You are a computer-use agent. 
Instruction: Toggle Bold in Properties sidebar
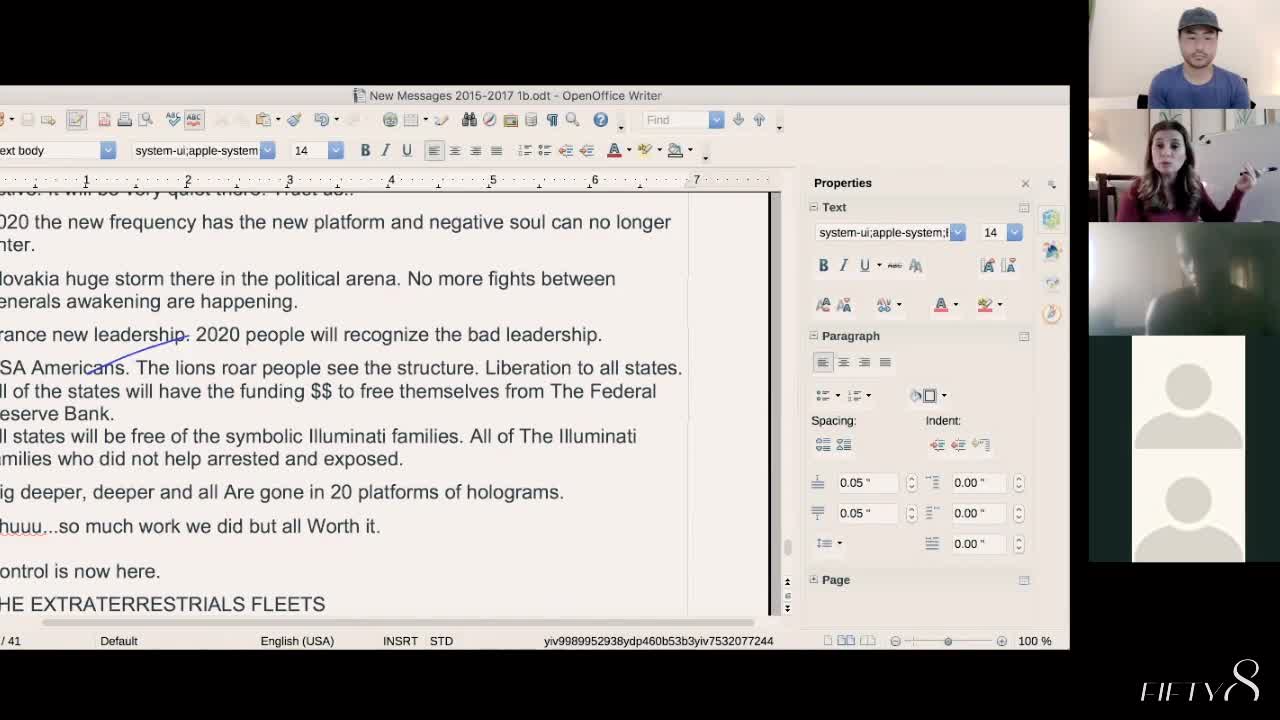[x=823, y=265]
